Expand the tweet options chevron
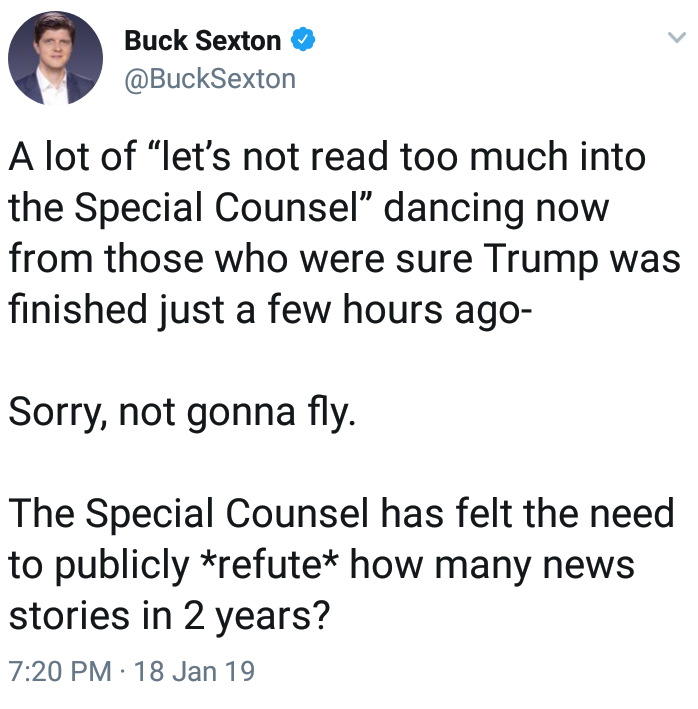Viewport: 698px width, 709px height. (x=677, y=37)
